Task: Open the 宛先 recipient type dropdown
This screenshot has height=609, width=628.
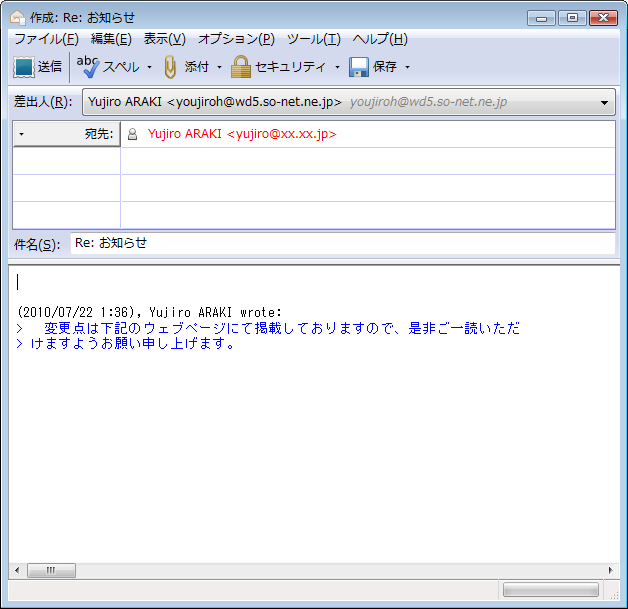Action: 22,134
